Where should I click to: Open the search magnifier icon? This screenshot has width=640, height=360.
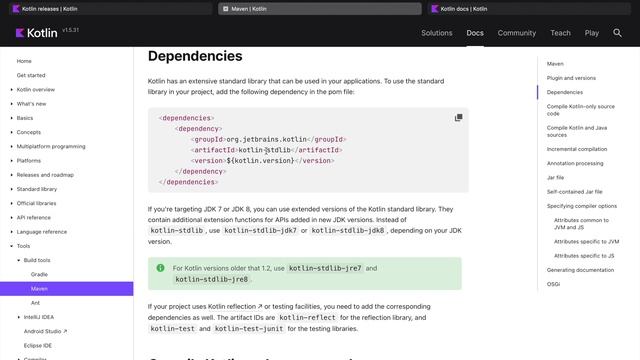click(x=617, y=33)
